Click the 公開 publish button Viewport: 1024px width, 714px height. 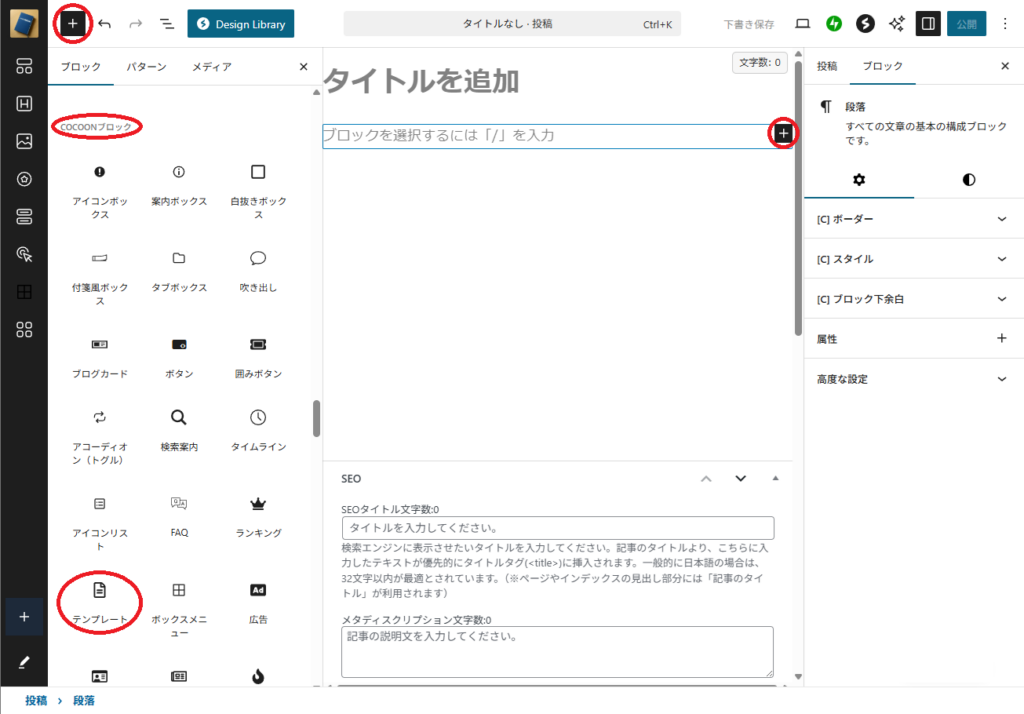pos(966,23)
